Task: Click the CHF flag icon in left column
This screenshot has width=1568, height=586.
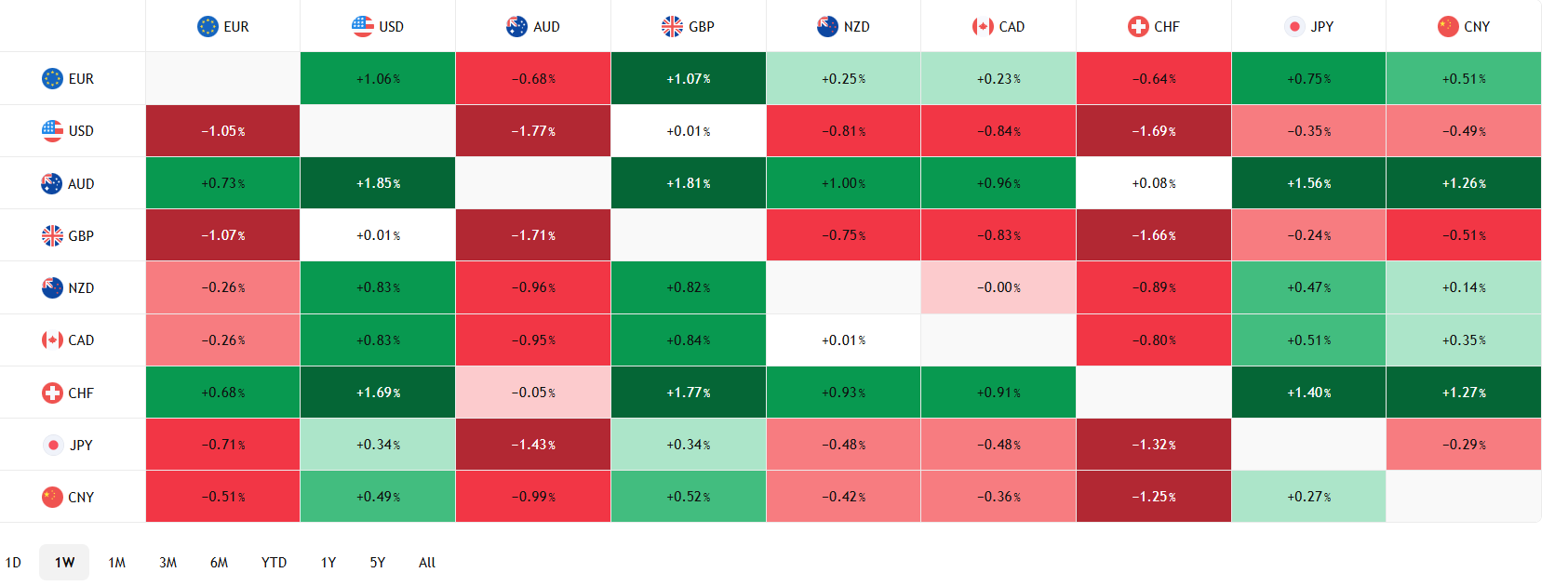Action: click(x=52, y=393)
